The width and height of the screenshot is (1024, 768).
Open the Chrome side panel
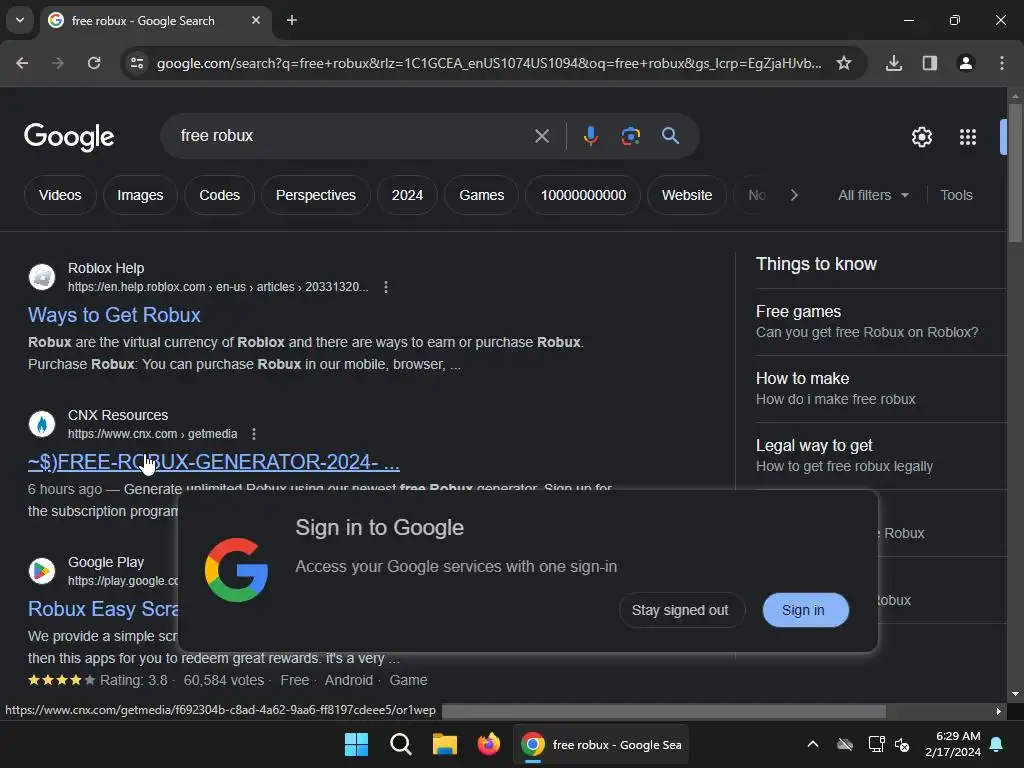[x=930, y=63]
